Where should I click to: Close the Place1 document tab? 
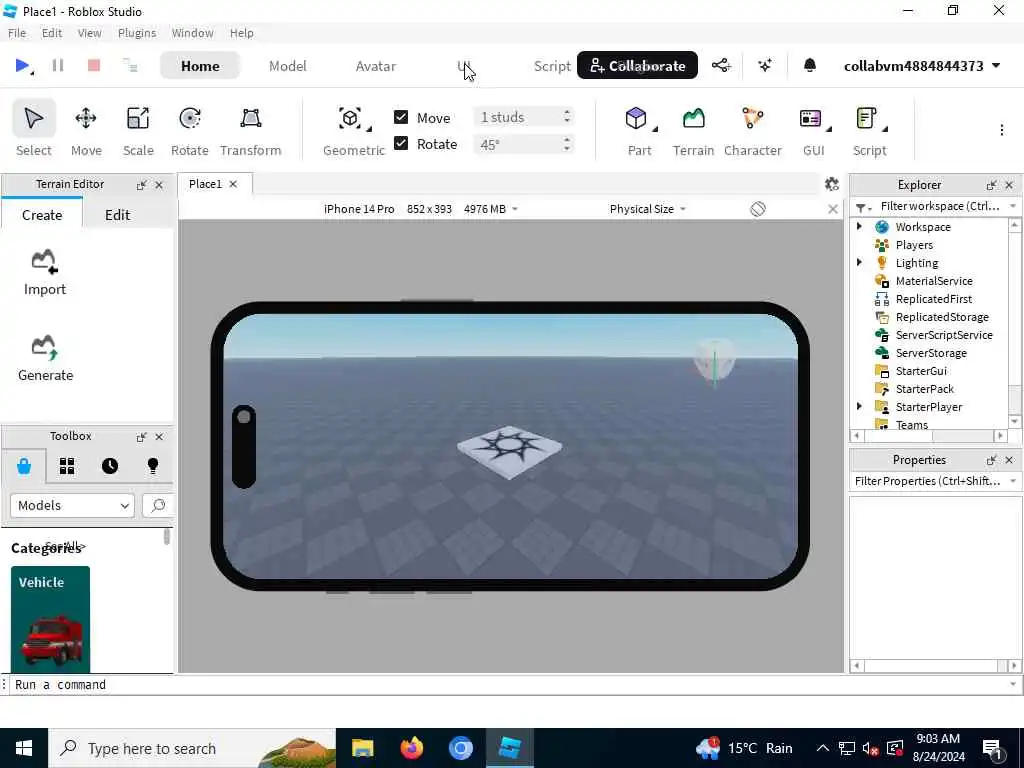pyautogui.click(x=233, y=184)
